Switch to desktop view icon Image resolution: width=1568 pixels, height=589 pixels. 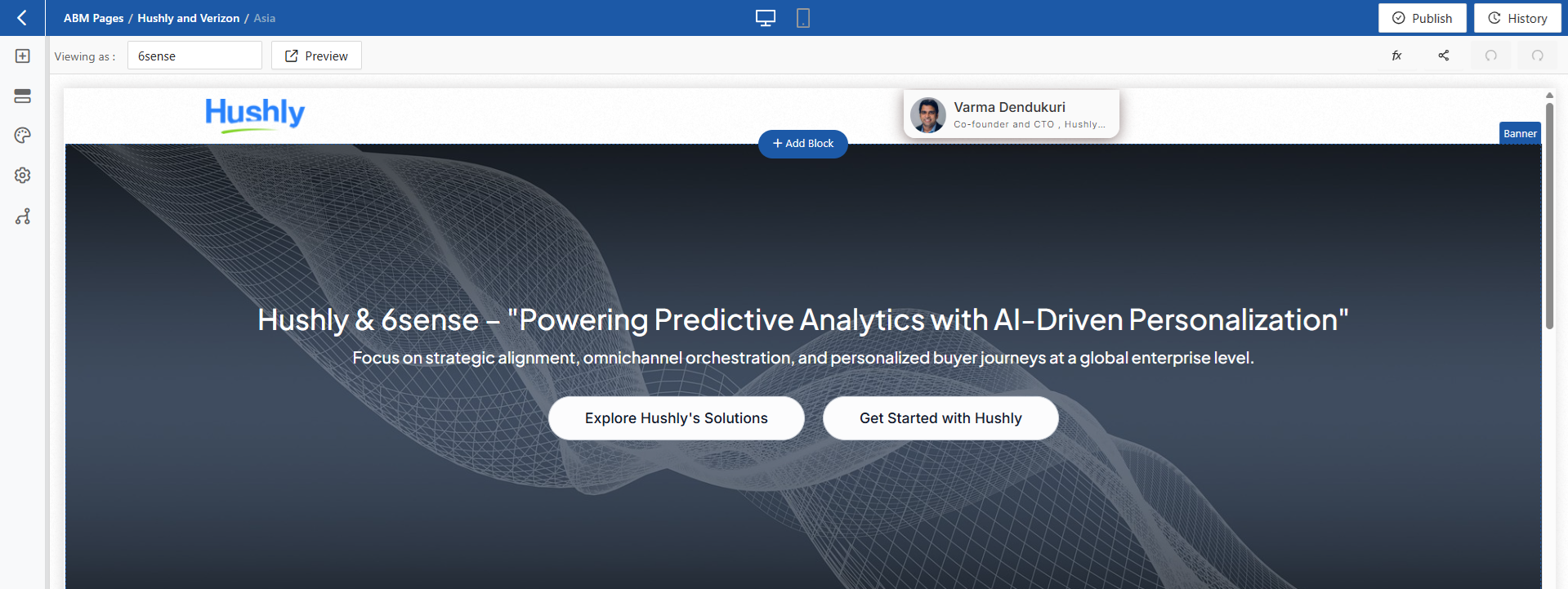766,18
